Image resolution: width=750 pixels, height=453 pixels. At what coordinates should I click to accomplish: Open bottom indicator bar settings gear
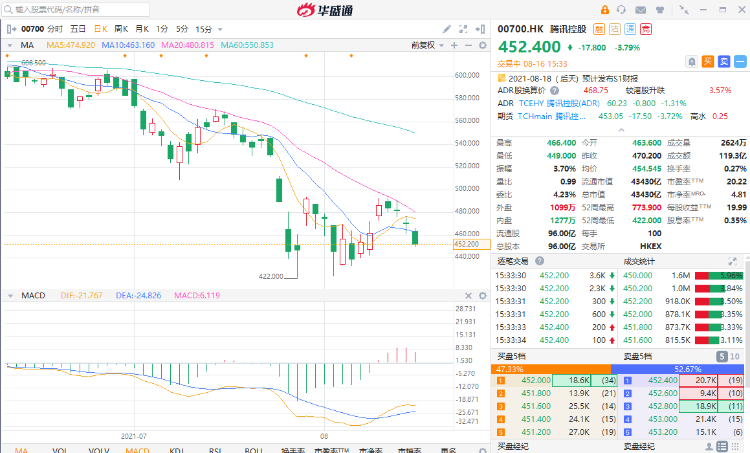click(x=483, y=450)
